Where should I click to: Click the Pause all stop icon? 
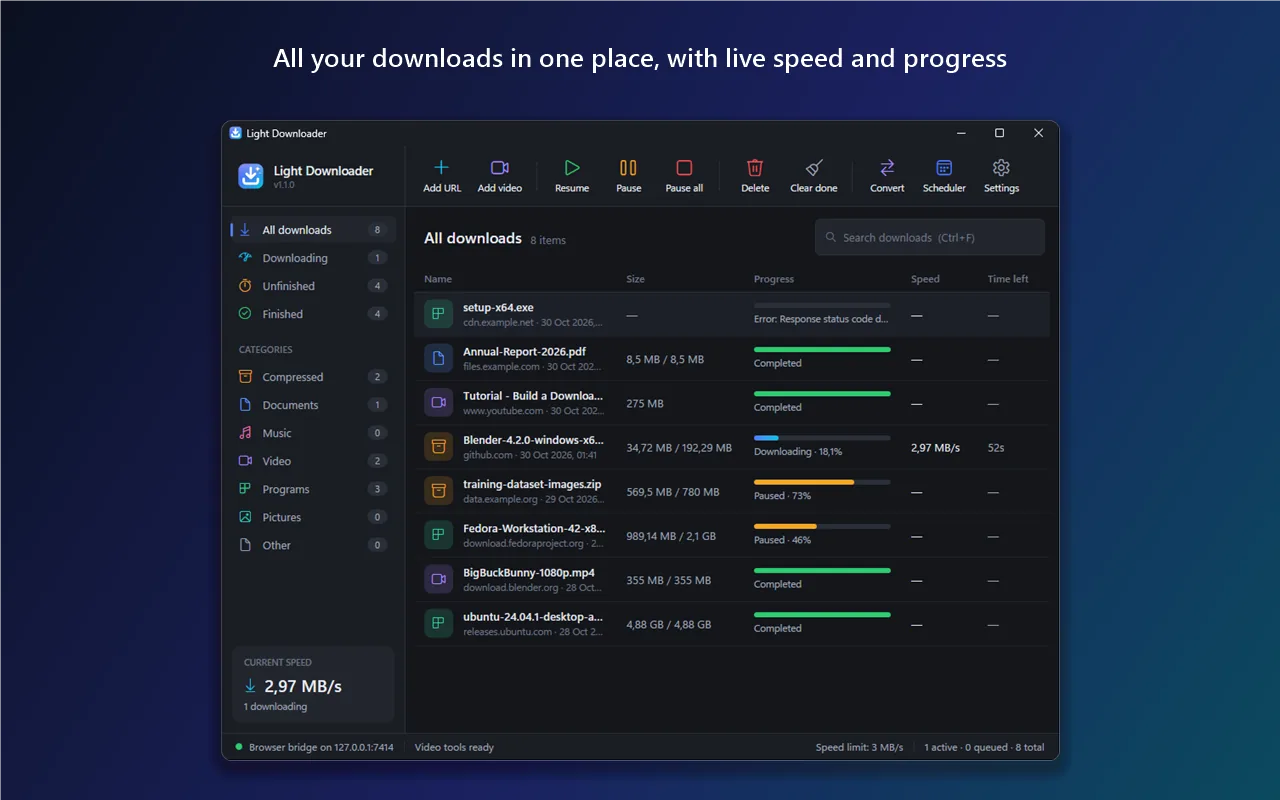pos(684,168)
